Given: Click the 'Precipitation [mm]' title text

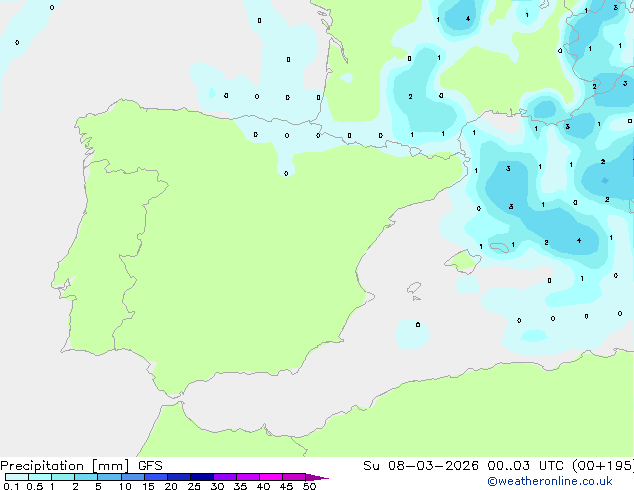Looking at the screenshot, I should tap(65, 466).
